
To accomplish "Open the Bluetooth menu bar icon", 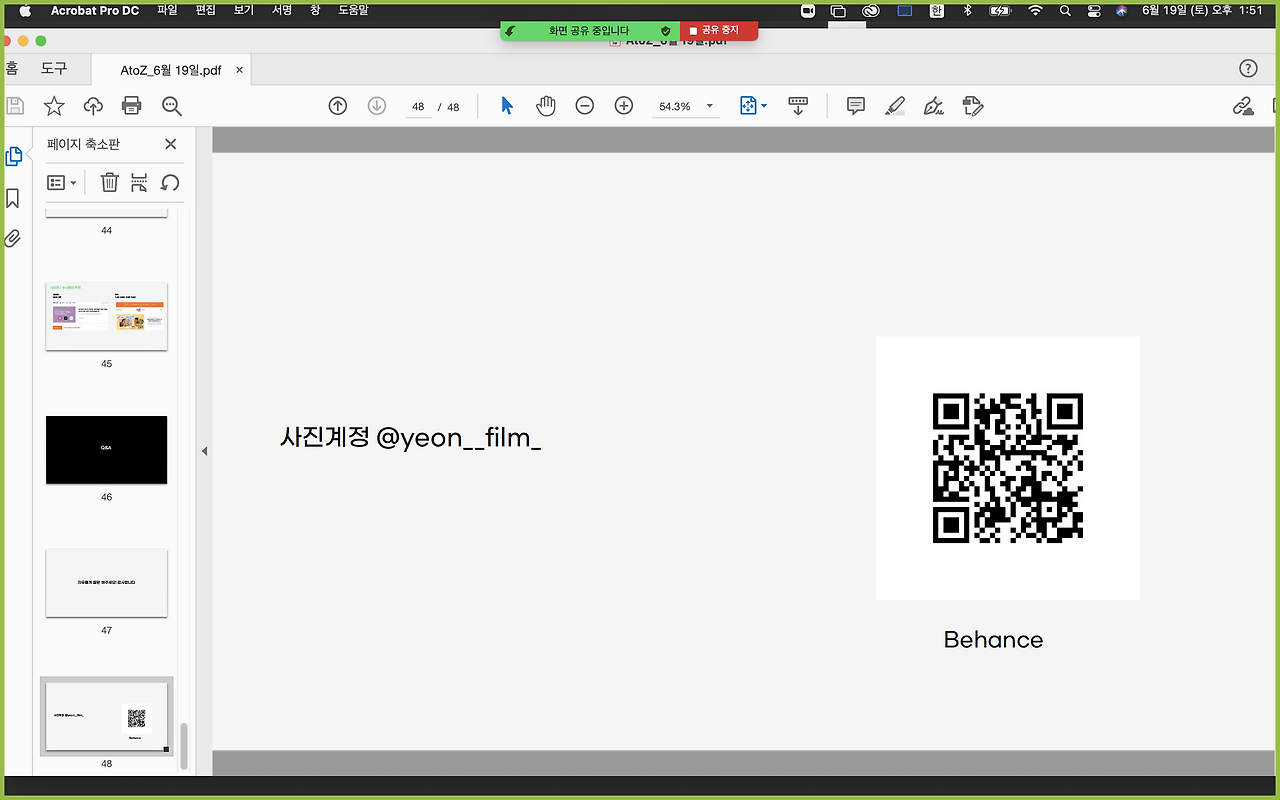I will (967, 10).
